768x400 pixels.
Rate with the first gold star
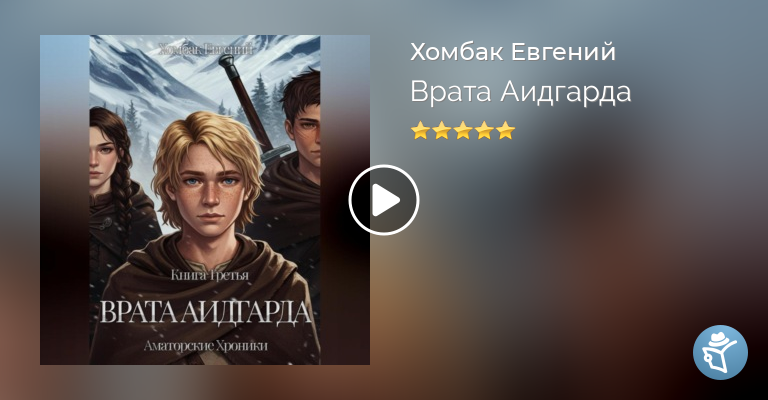(420, 131)
